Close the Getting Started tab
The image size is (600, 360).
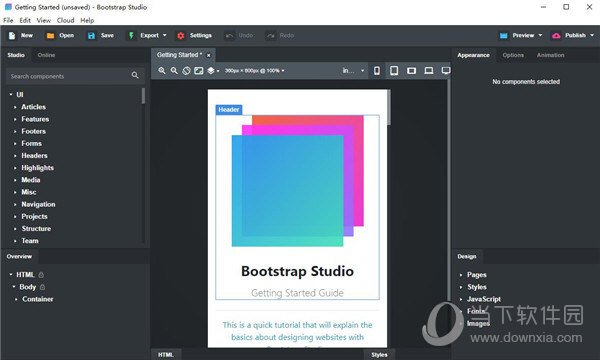tap(209, 55)
